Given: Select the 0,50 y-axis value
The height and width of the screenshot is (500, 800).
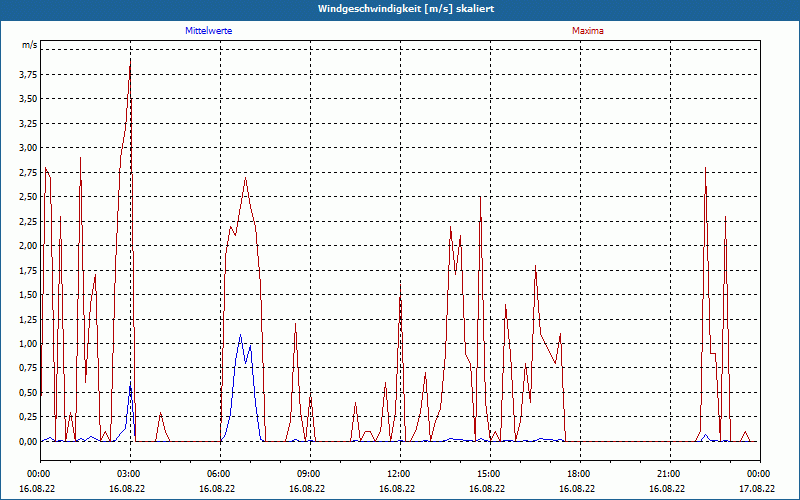Looking at the screenshot, I should [28, 393].
